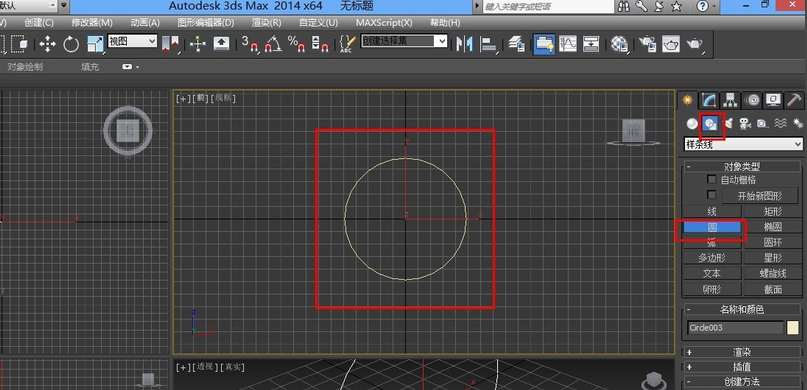The image size is (807, 390).
Task: Click the 矩形 shape button
Action: (772, 211)
